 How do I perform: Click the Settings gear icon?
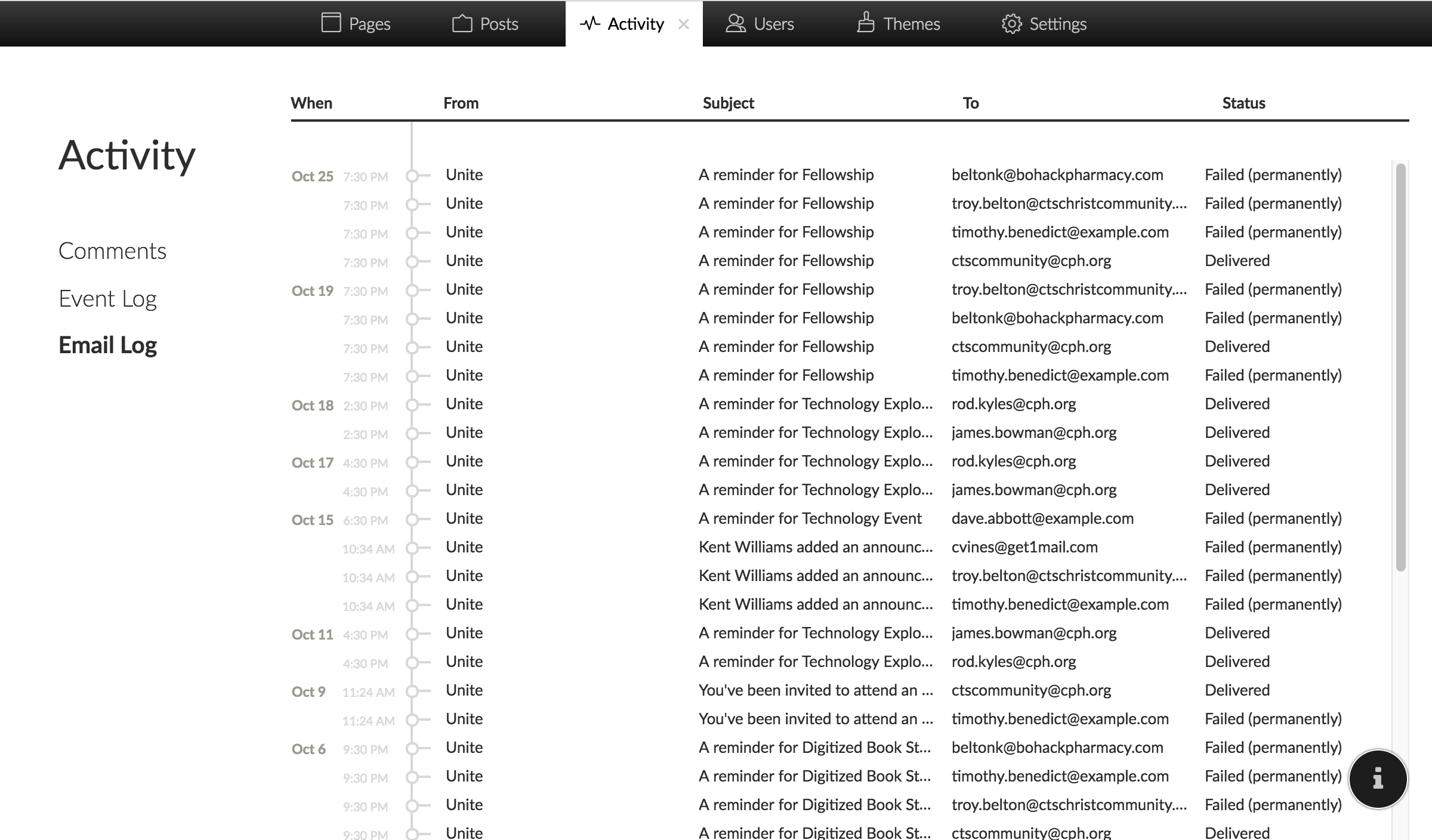pyautogui.click(x=1009, y=22)
